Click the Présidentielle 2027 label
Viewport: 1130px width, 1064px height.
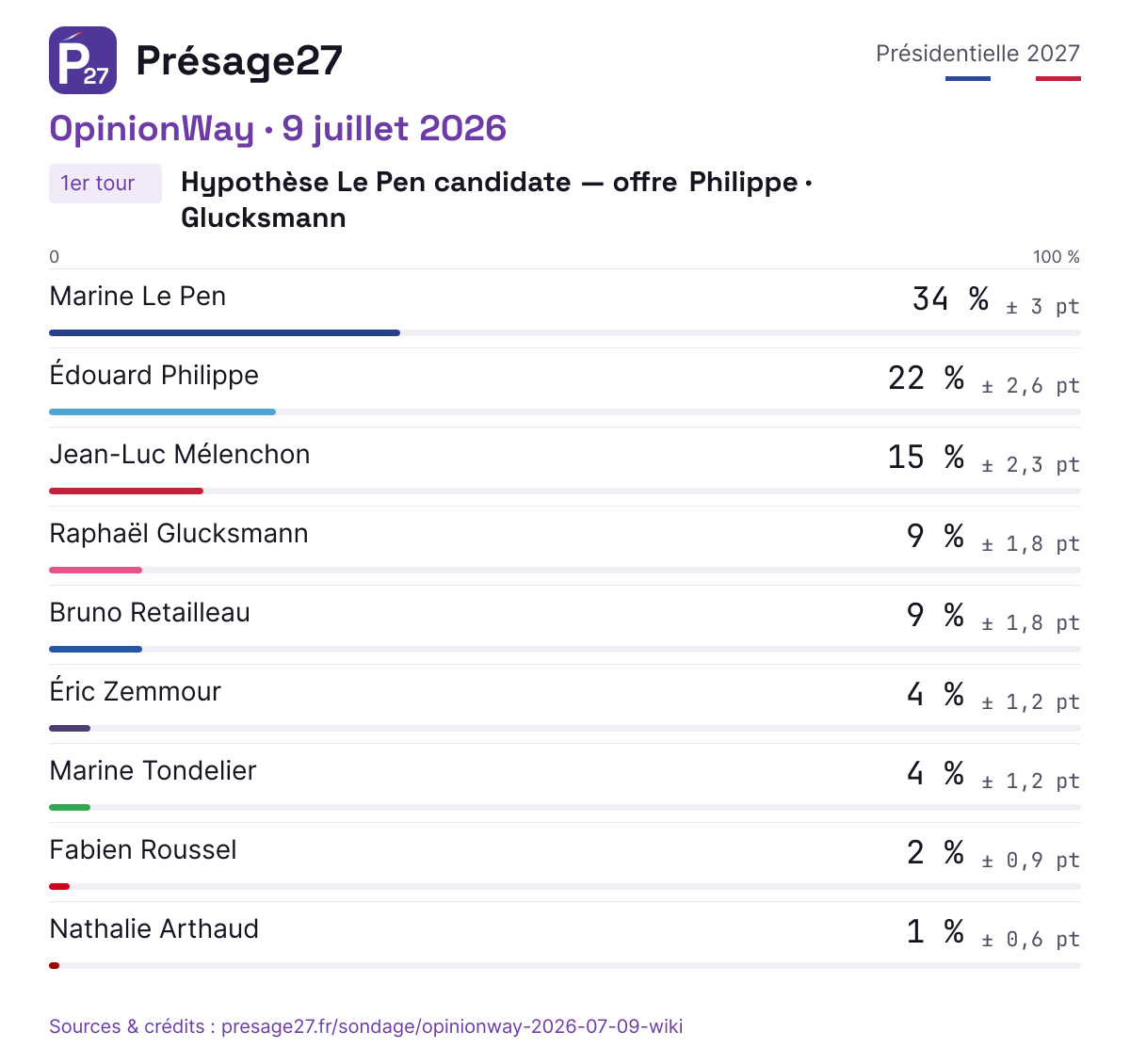[977, 53]
